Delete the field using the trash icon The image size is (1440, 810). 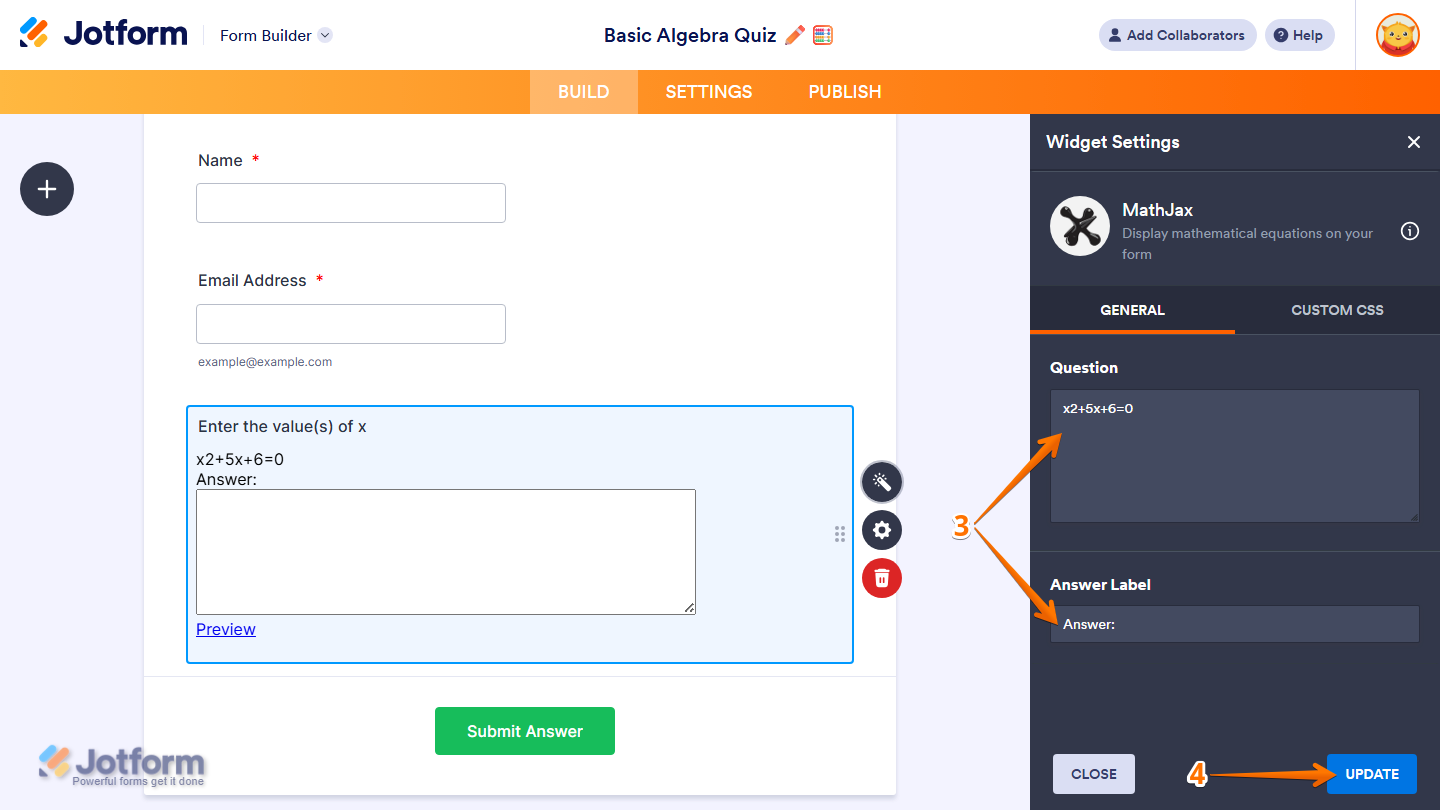(881, 577)
